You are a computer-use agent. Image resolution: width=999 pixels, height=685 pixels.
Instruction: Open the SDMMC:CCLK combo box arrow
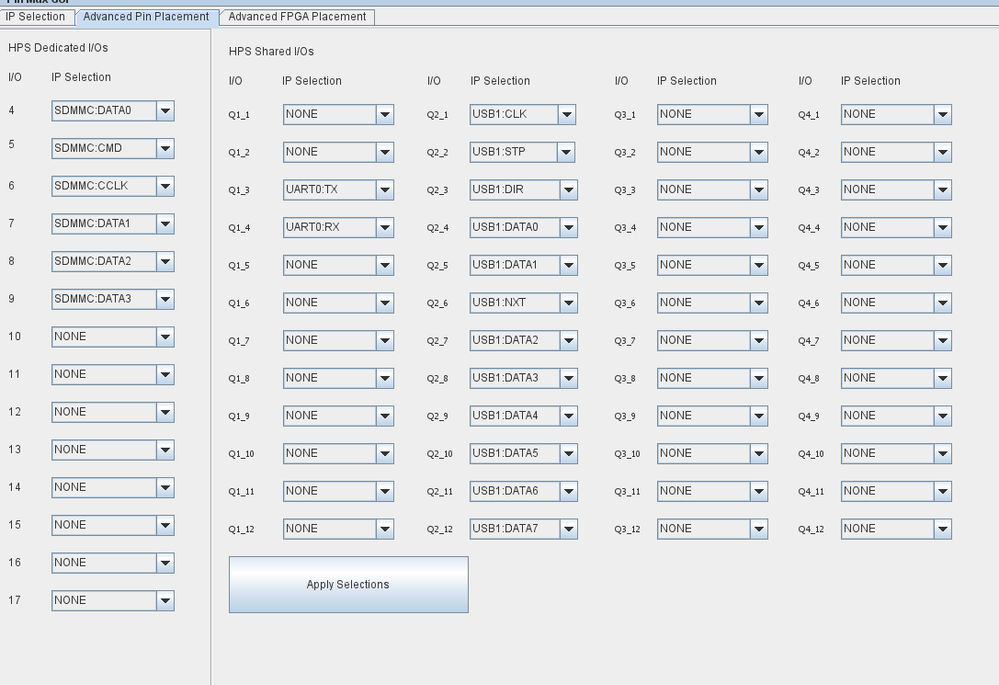click(x=165, y=186)
